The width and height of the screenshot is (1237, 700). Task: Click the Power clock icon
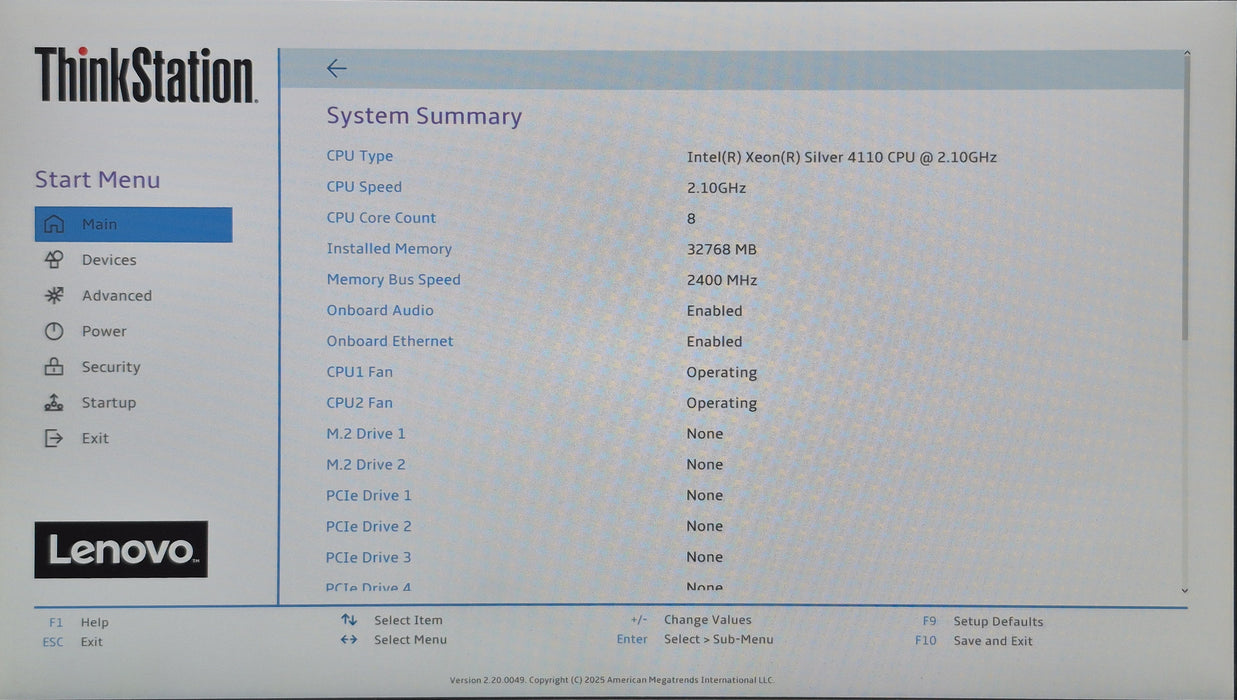click(x=54, y=331)
